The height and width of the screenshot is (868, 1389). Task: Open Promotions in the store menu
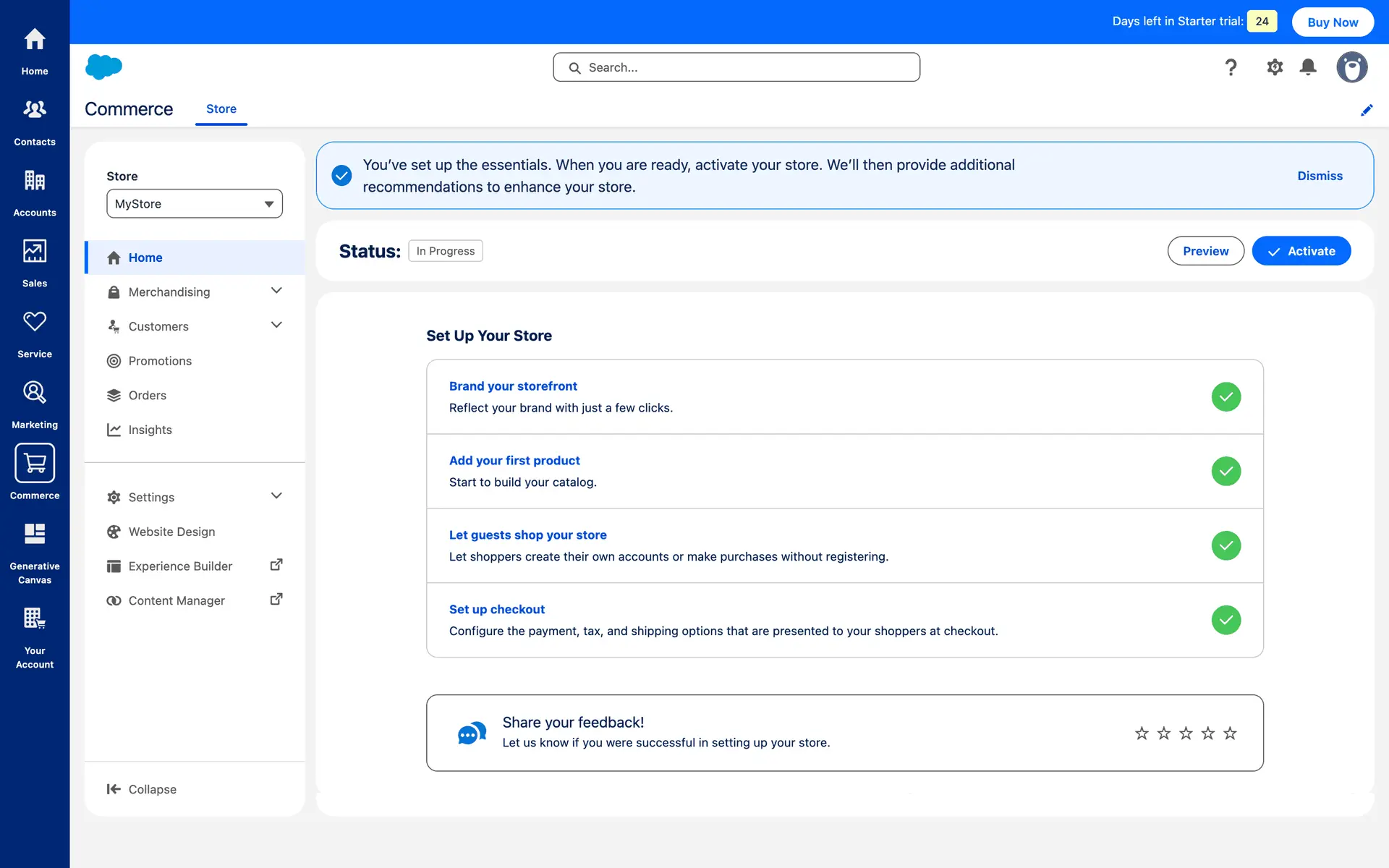point(160,361)
